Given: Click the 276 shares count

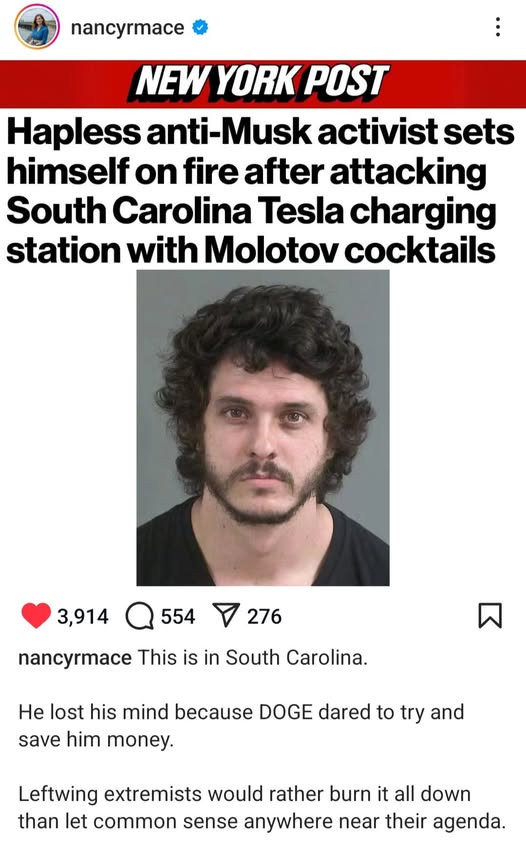Looking at the screenshot, I should pyautogui.click(x=264, y=616).
